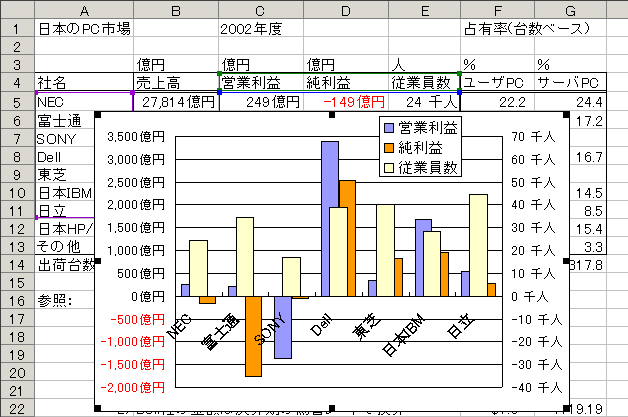Click the 日本IBM cell in column A
This screenshot has height=417, width=628.
tap(65, 193)
